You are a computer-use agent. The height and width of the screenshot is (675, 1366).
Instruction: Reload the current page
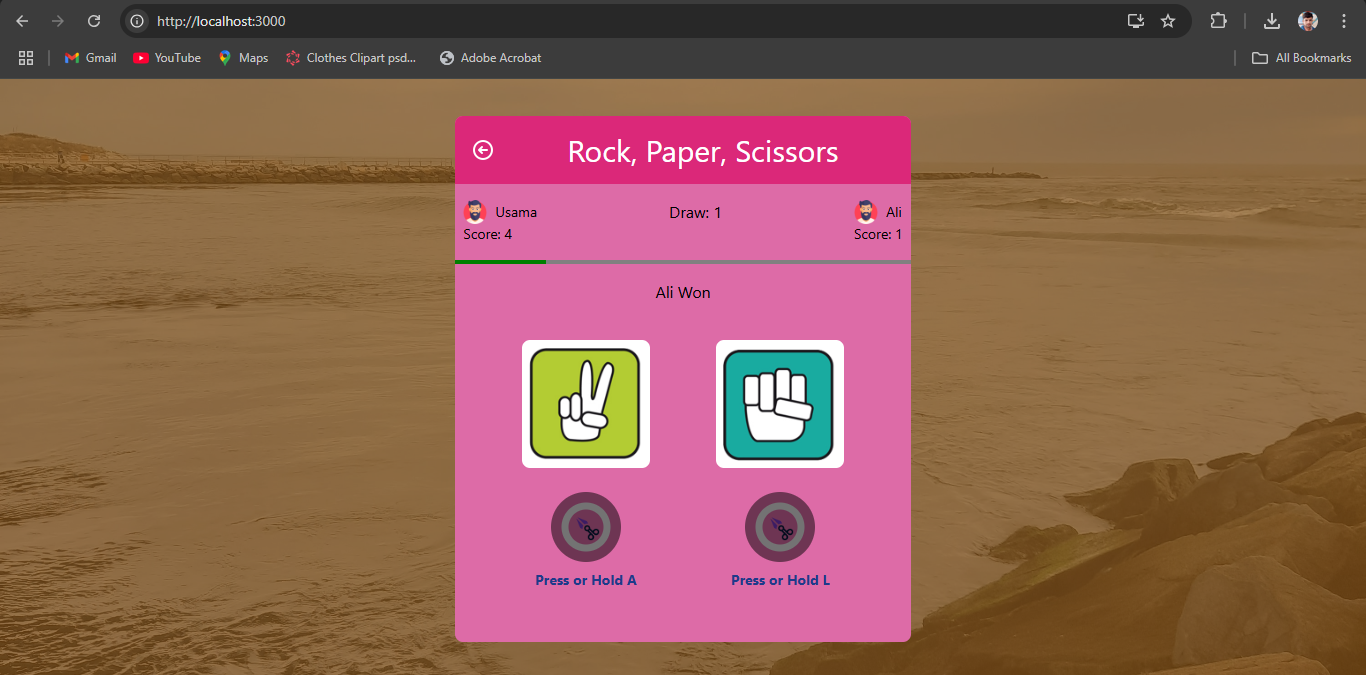pos(94,21)
